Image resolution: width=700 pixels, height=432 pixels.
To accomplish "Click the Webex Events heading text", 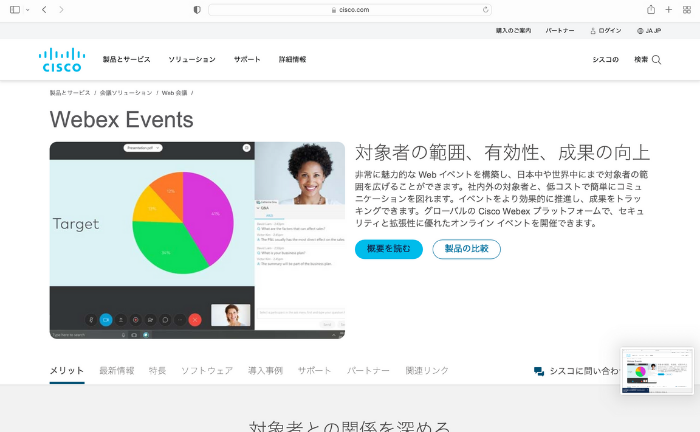I will (121, 120).
